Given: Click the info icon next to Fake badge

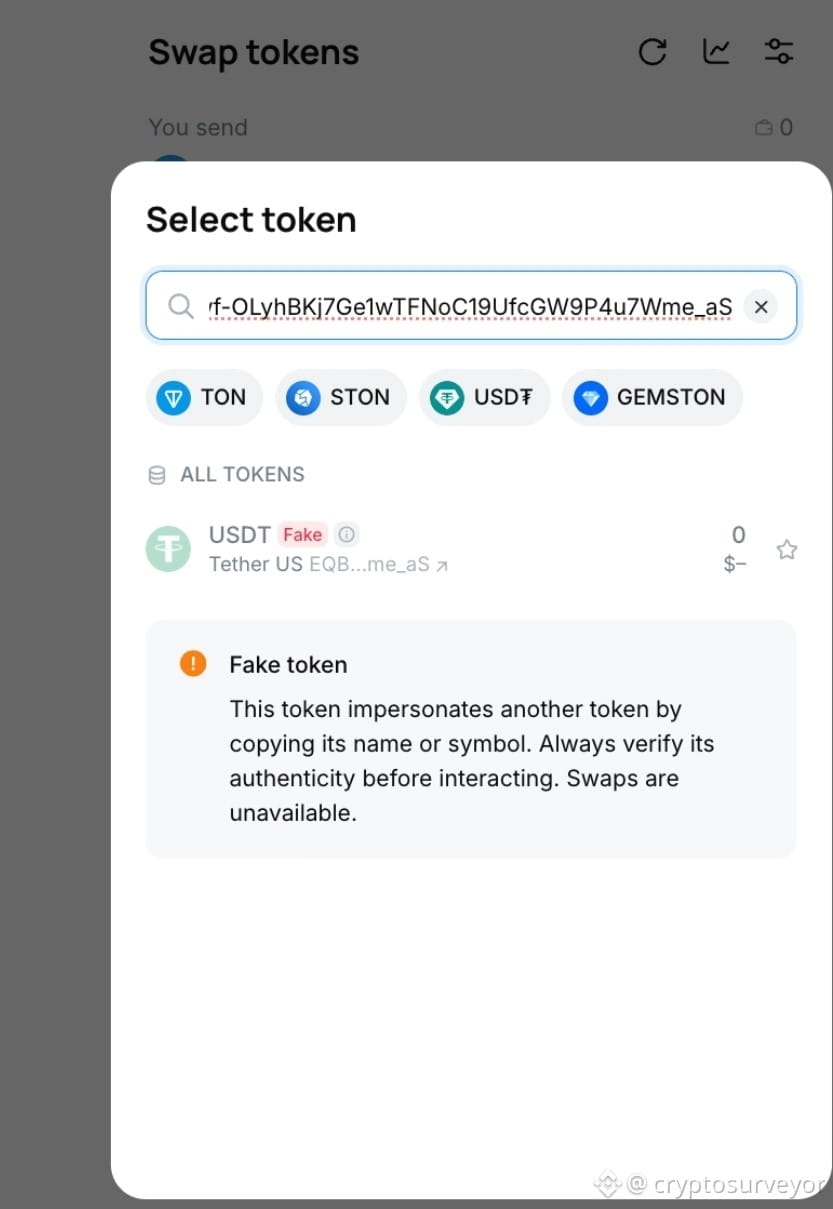Looking at the screenshot, I should click(346, 534).
